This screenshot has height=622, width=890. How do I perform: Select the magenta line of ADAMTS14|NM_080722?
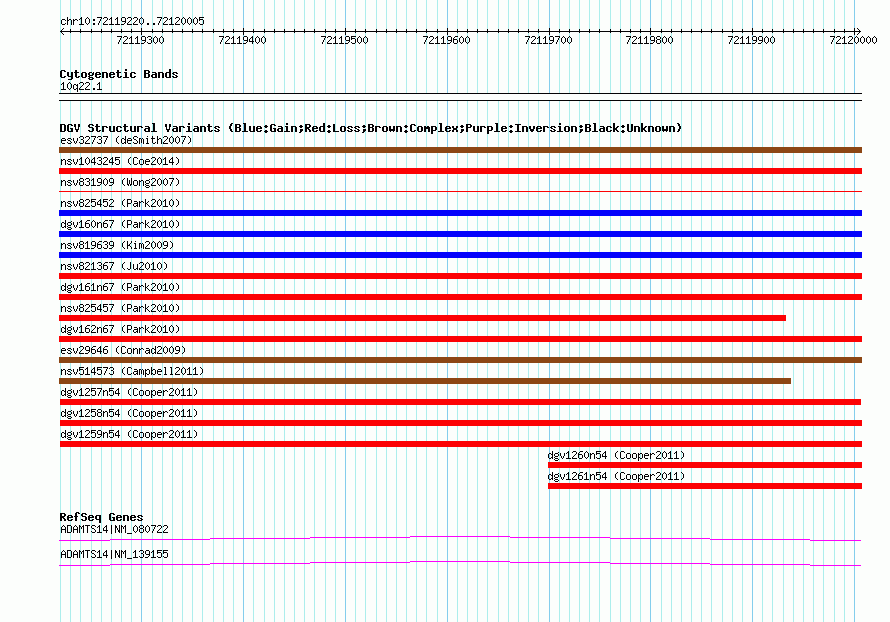pyautogui.click(x=460, y=538)
